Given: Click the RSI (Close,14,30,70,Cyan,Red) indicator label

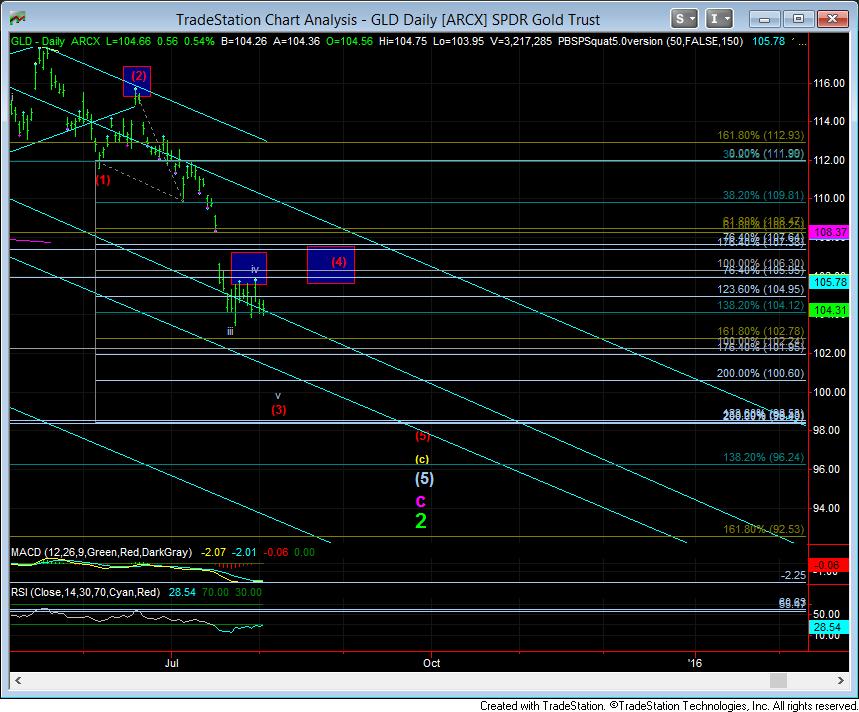Looking at the screenshot, I should pos(85,592).
